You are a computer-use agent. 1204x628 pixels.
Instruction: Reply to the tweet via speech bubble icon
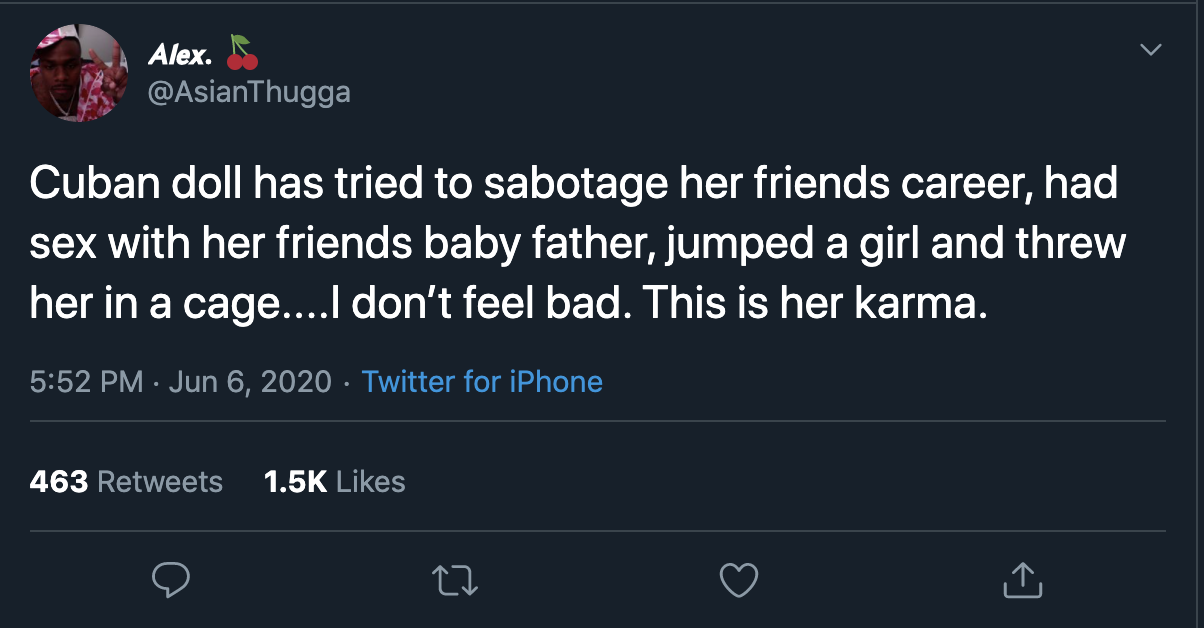[171, 580]
